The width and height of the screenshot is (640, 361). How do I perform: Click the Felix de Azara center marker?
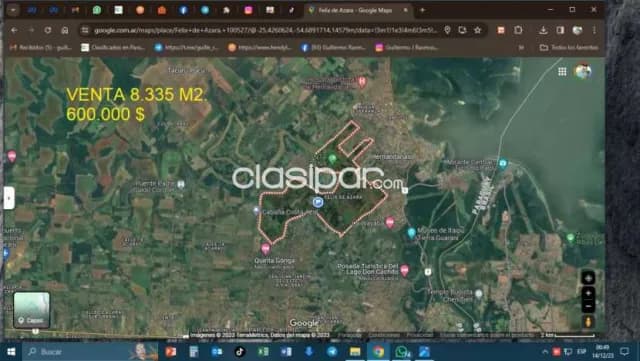click(318, 202)
